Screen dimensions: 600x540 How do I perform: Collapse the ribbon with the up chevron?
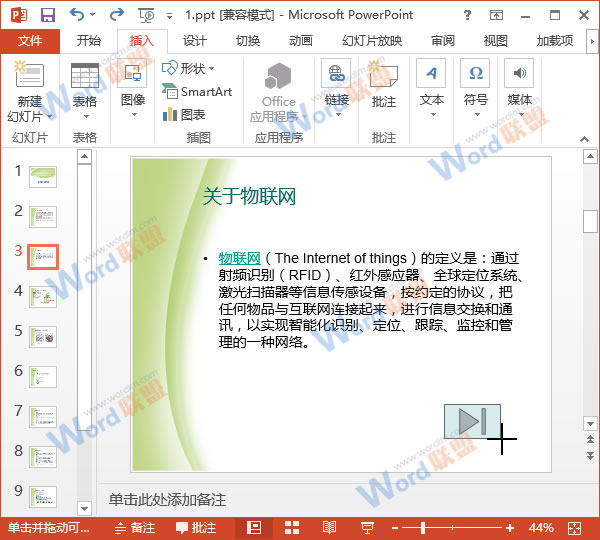coord(584,139)
